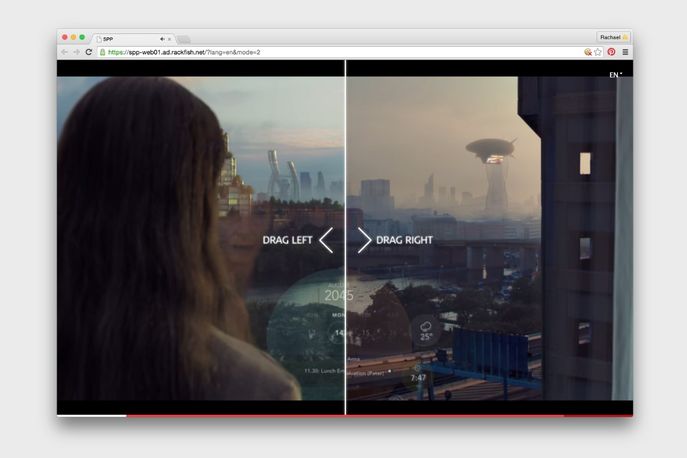Open the Chrome hamburger menu
The image size is (687, 458).
tap(625, 51)
